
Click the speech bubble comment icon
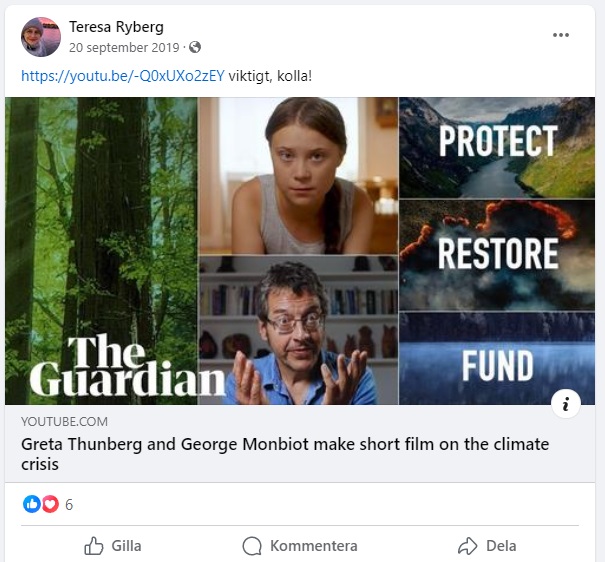pyautogui.click(x=252, y=546)
